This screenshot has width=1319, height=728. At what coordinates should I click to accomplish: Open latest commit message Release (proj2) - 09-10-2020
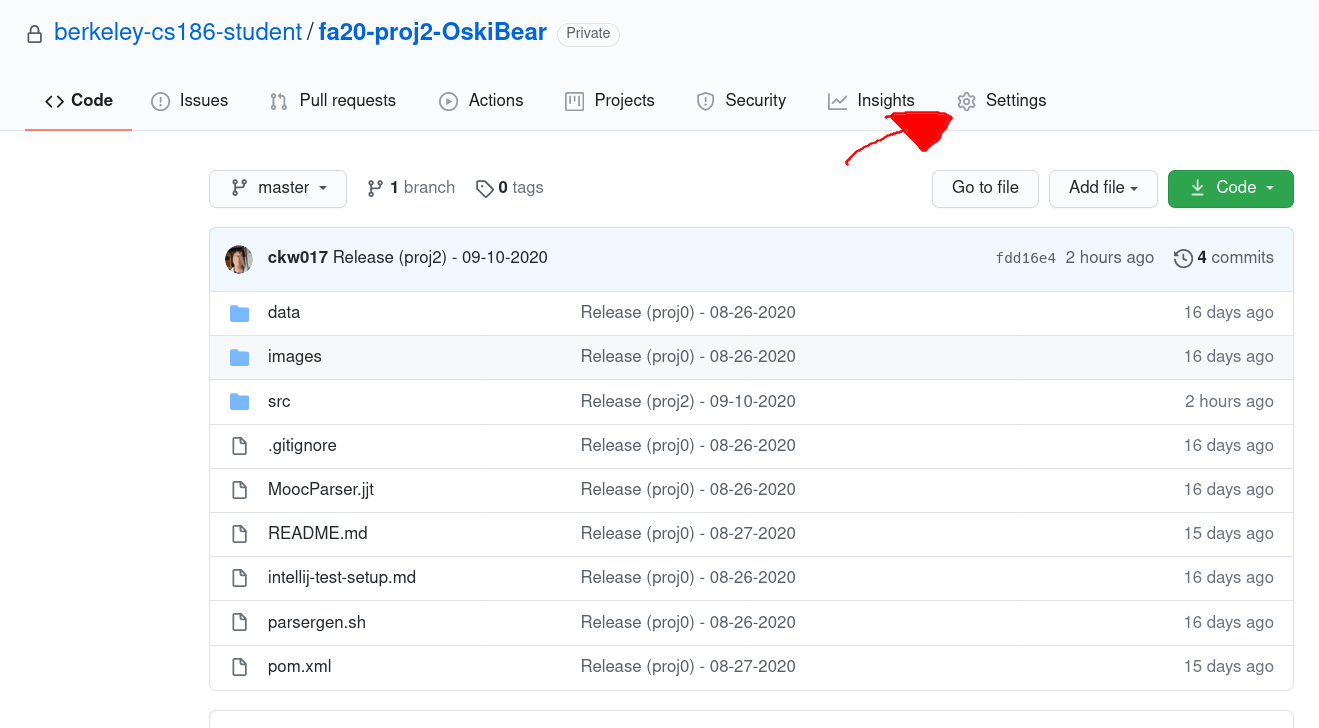coord(440,258)
